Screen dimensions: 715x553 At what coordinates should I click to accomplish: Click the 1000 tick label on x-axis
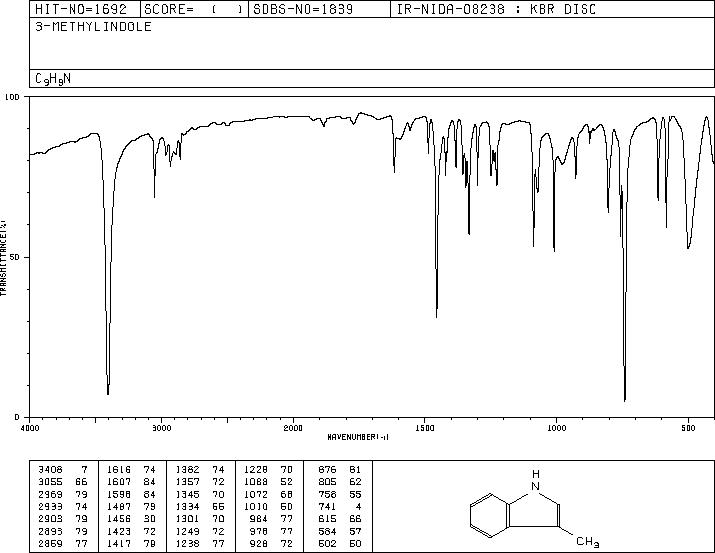(x=556, y=428)
